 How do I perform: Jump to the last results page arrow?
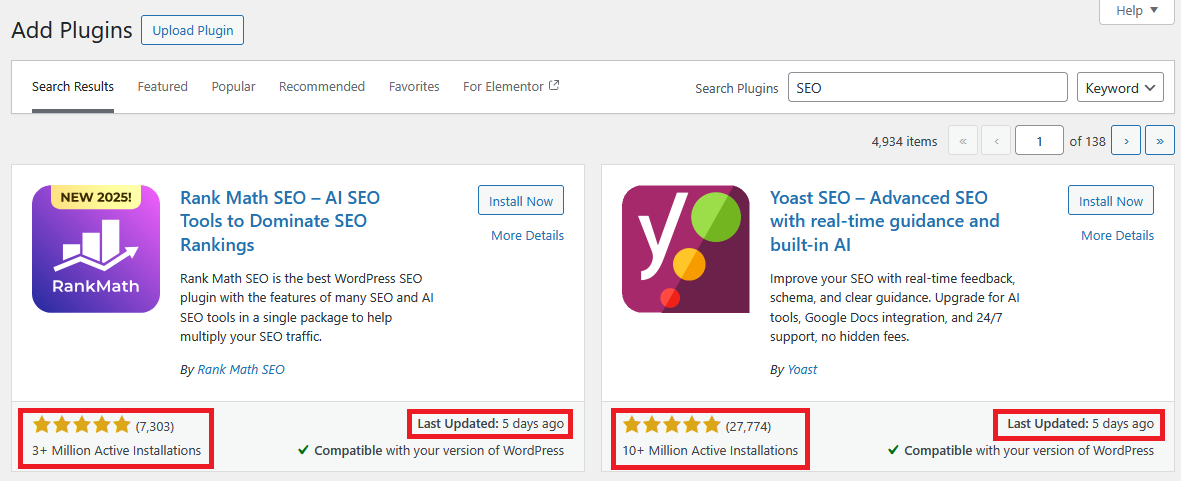[x=1159, y=141]
